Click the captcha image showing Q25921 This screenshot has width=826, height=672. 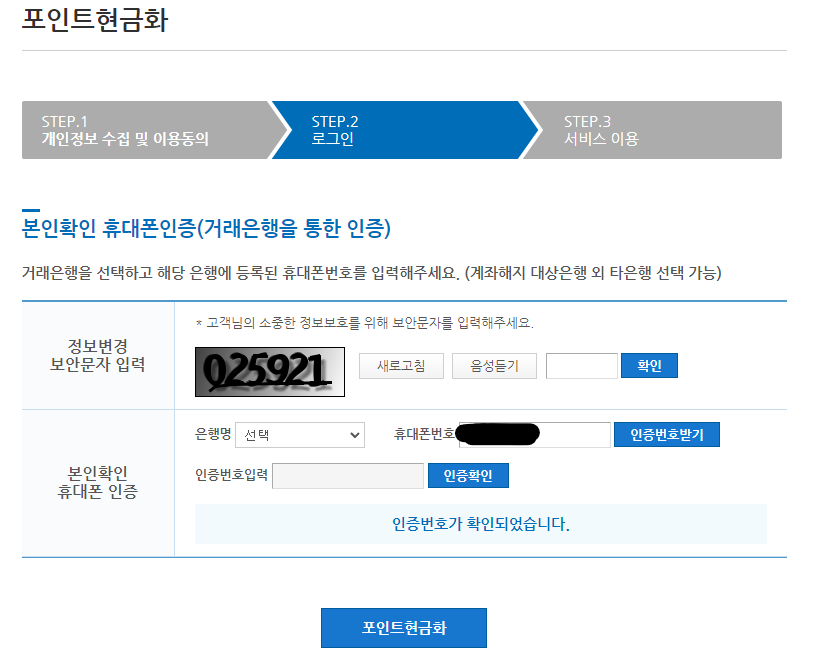click(270, 371)
